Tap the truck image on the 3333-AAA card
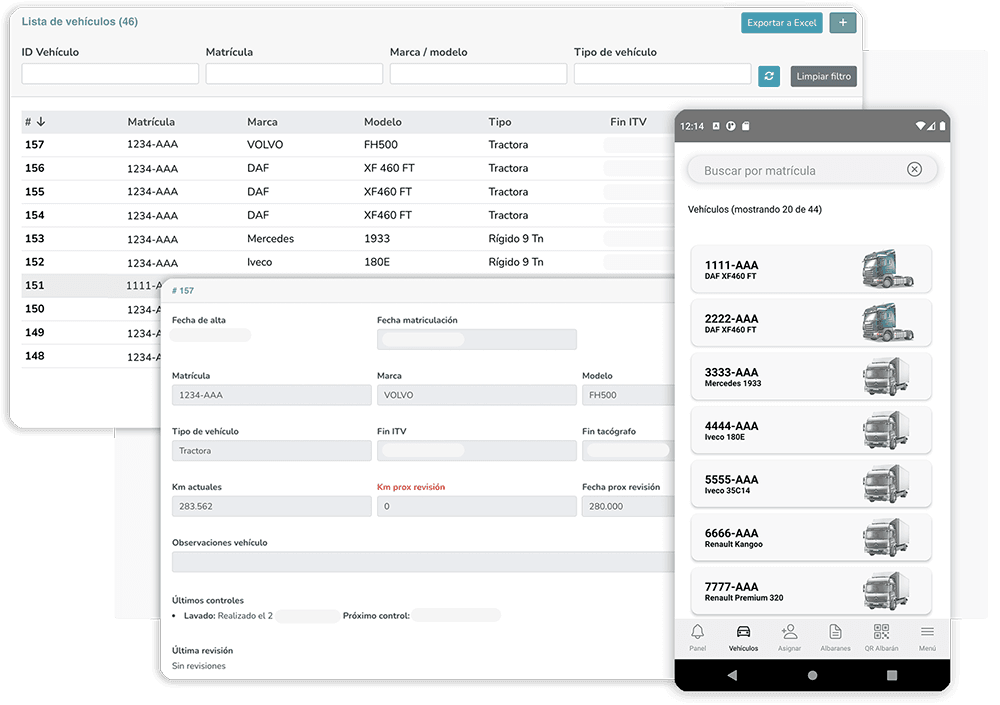This screenshot has width=1000, height=705. 886,376
